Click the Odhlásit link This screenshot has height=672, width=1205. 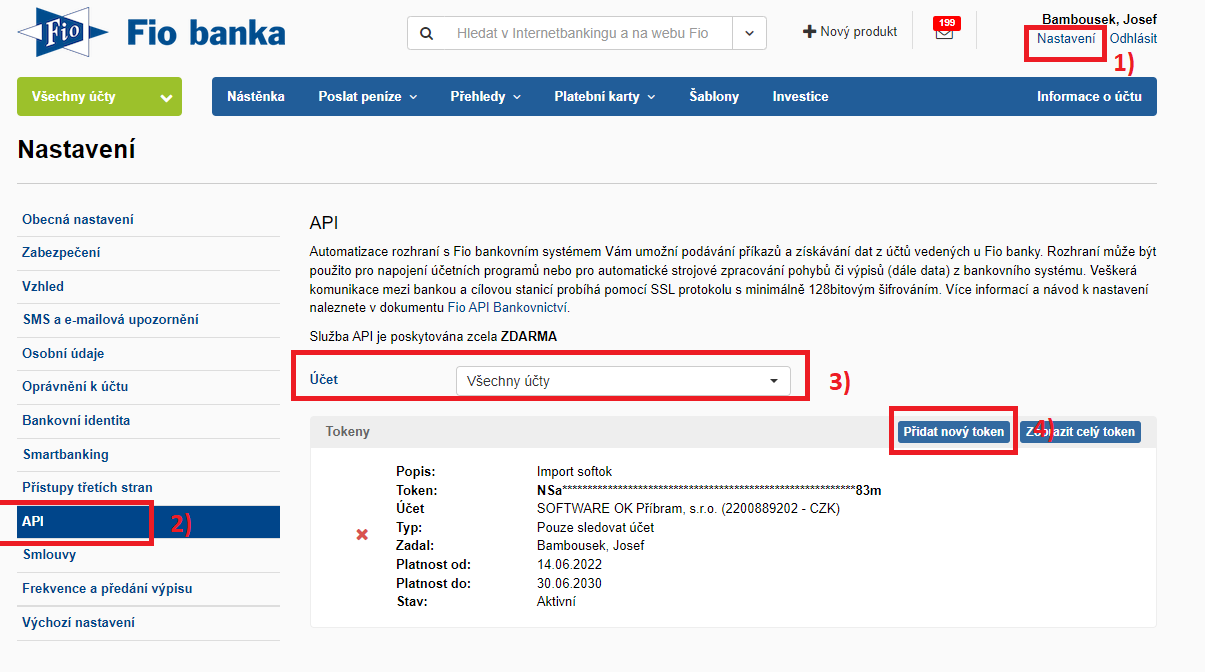[x=1133, y=39]
